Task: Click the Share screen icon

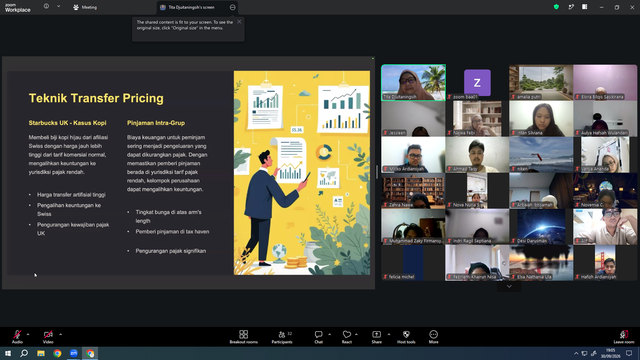Action: [x=376, y=335]
